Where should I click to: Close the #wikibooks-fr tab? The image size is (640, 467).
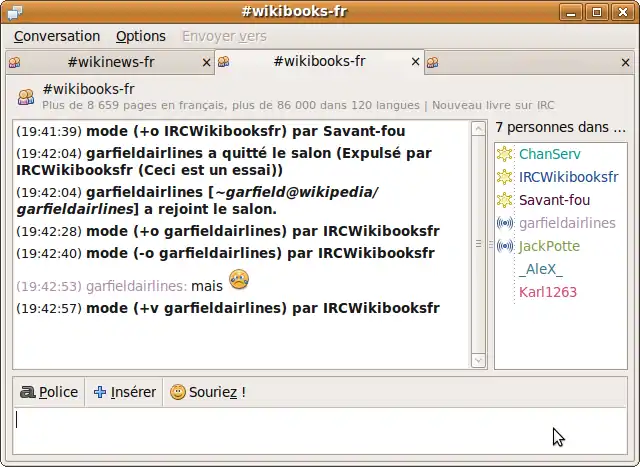415,62
